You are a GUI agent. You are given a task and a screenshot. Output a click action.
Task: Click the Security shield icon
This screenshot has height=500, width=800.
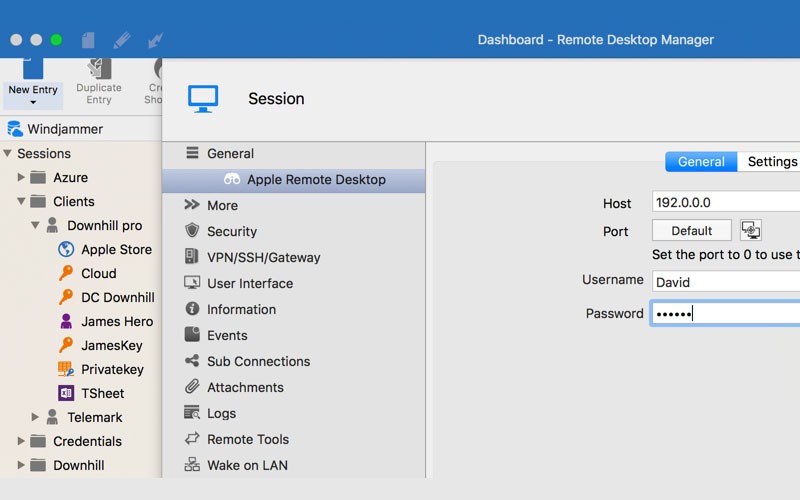pos(192,231)
